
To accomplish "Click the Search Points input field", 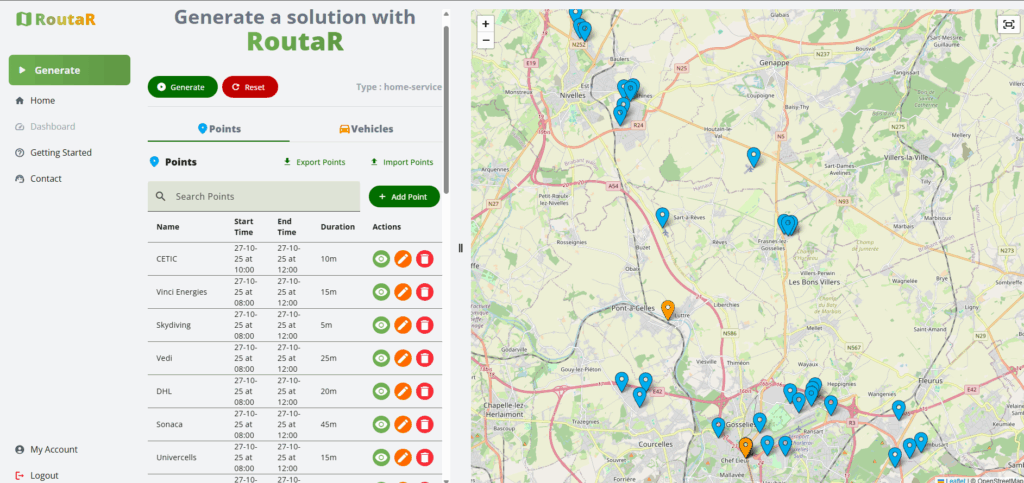I will point(260,197).
